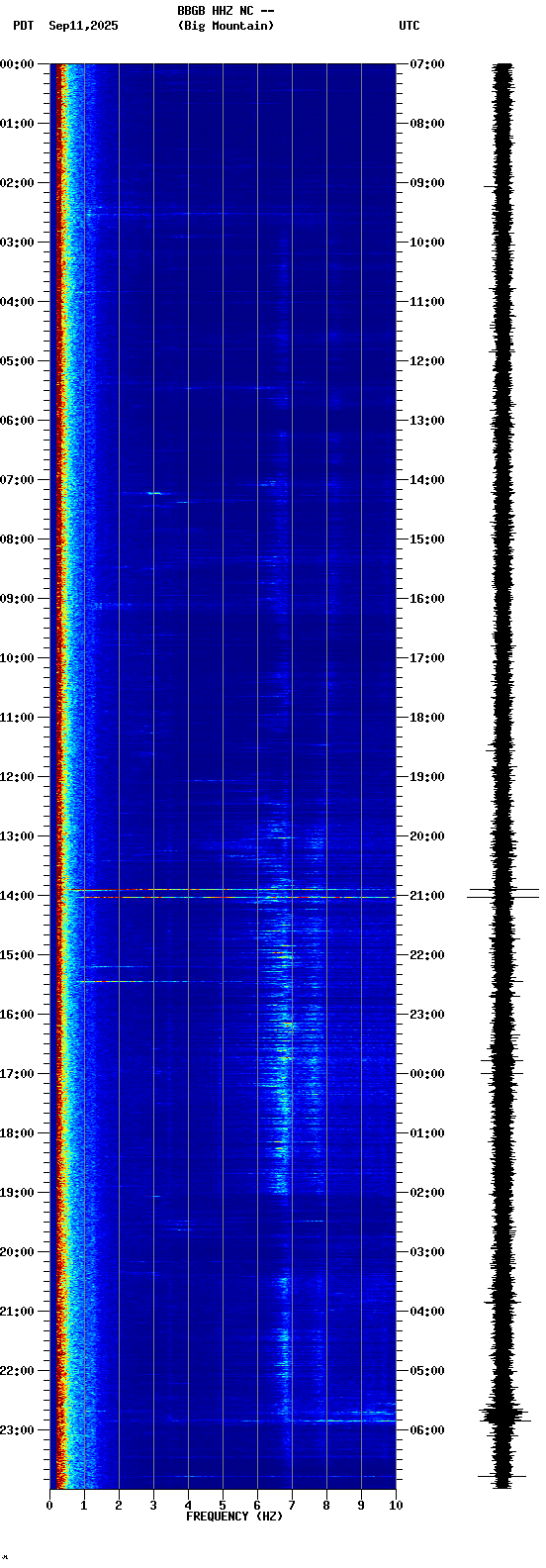Click the FREQUENCY (HZ) axis label

point(234,1517)
